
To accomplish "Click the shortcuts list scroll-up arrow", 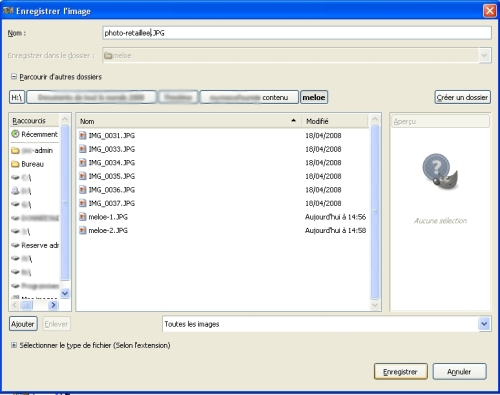I will click(x=65, y=119).
